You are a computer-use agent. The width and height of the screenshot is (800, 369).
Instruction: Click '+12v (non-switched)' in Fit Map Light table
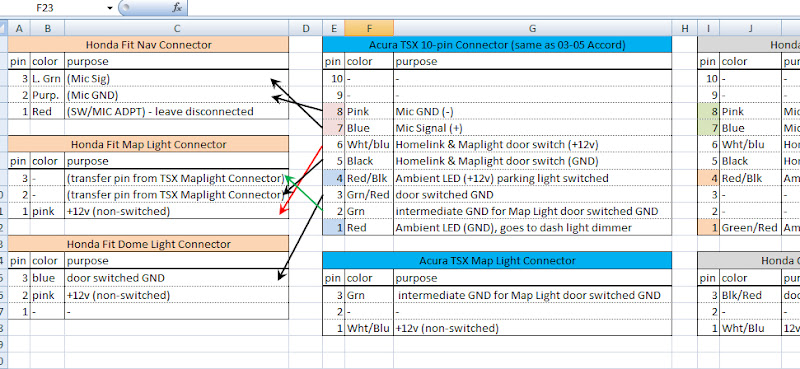pyautogui.click(x=177, y=211)
